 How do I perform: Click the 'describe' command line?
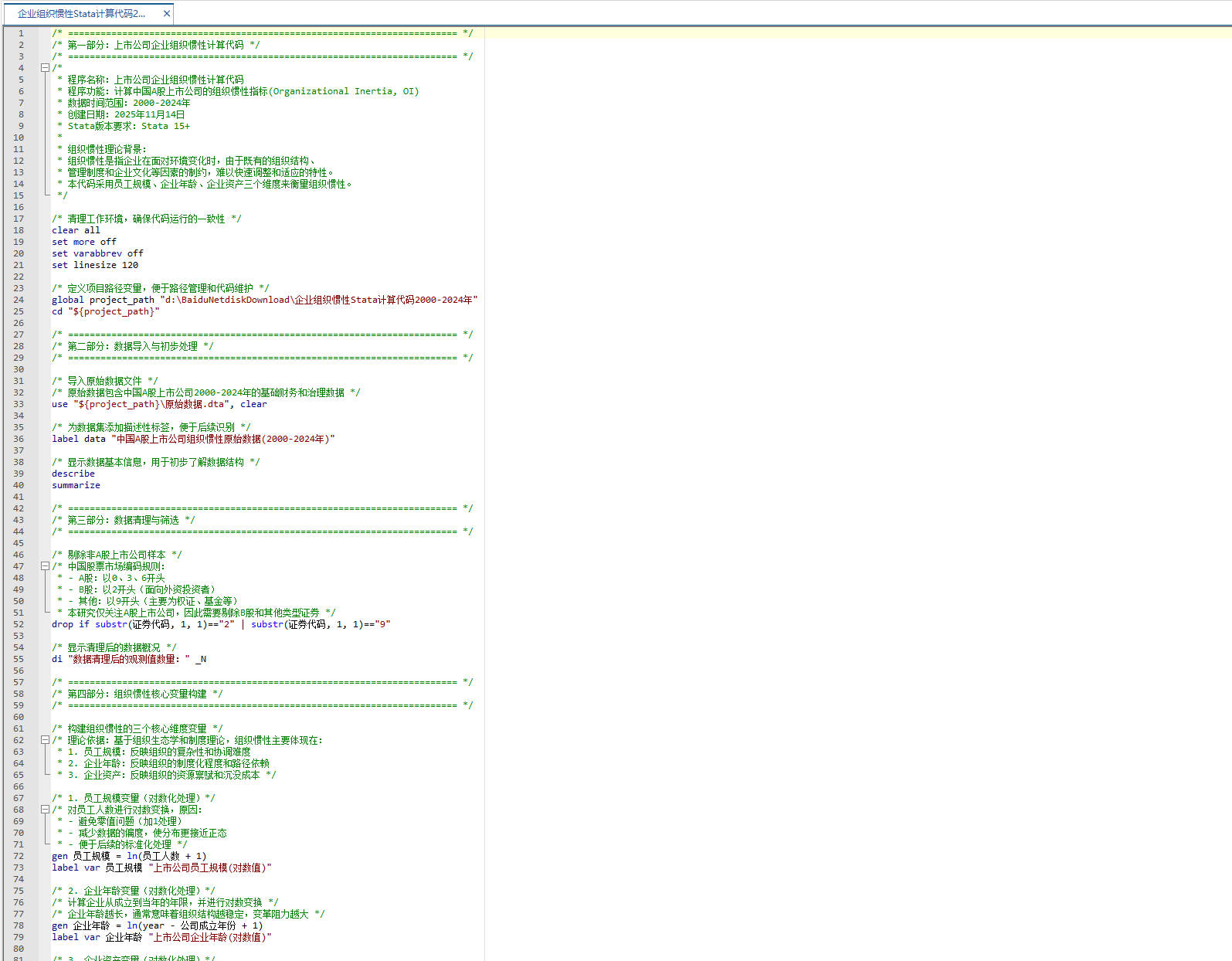pos(73,474)
